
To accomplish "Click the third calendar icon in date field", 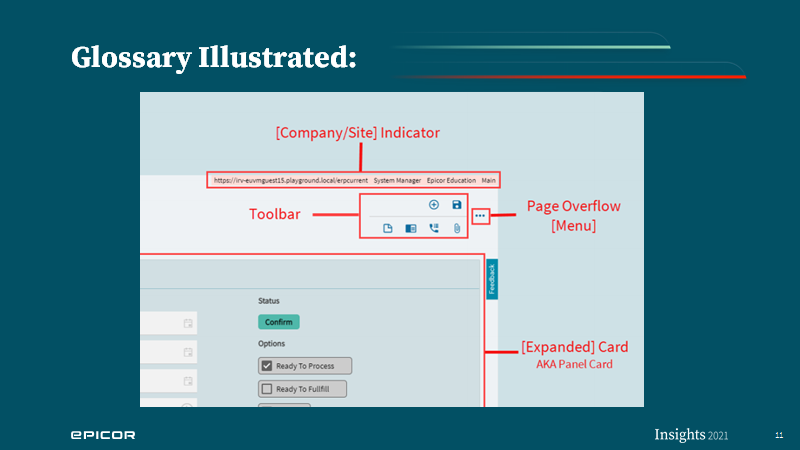I will pyautogui.click(x=188, y=381).
